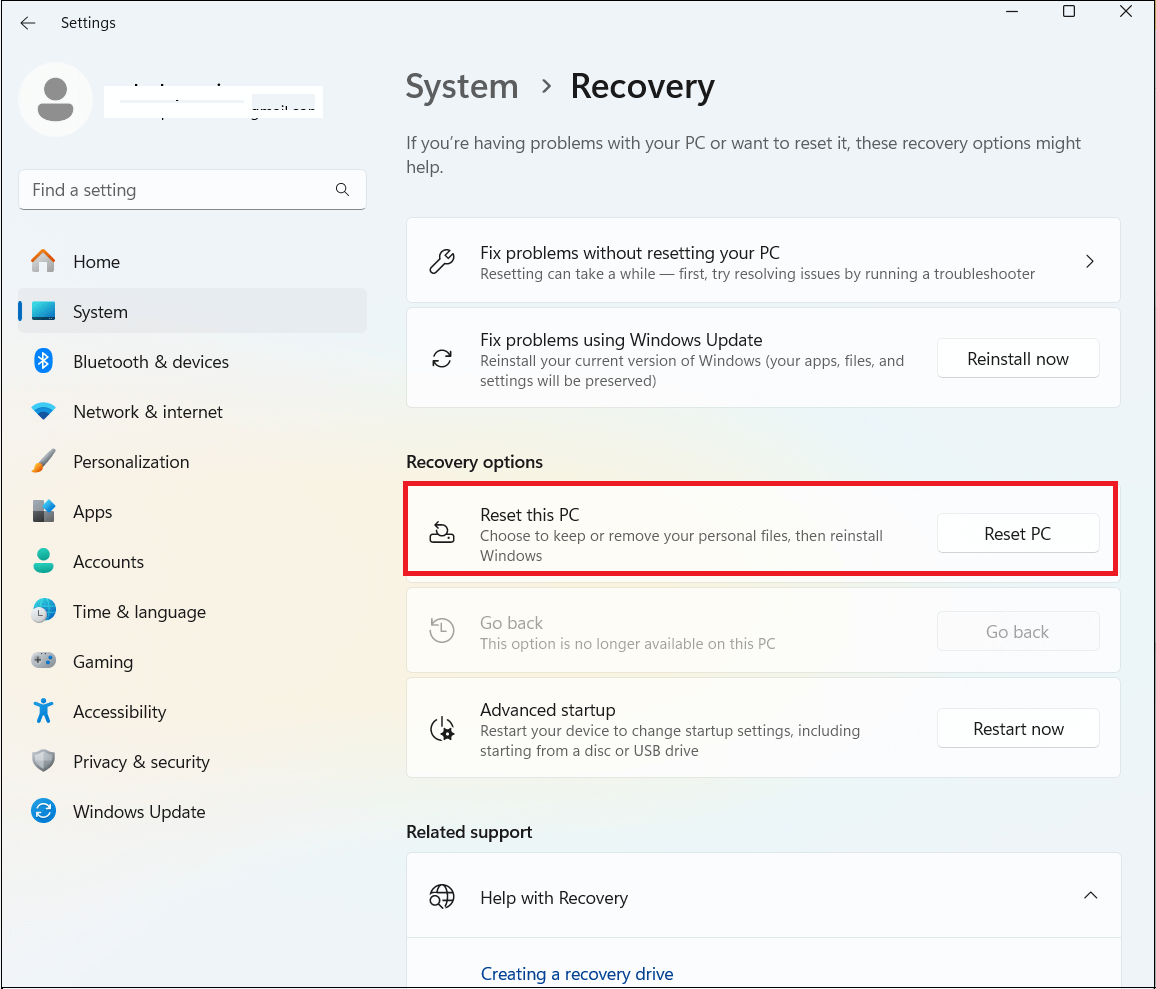
Task: Click the System monitor icon in sidebar
Action: (x=43, y=311)
